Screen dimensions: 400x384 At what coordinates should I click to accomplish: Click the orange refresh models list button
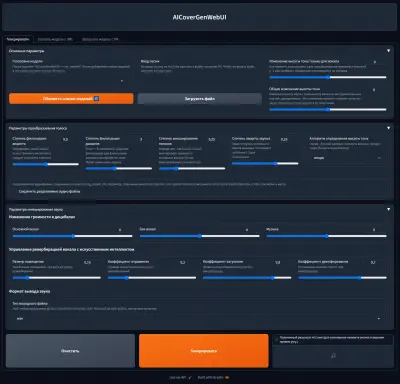(71, 99)
